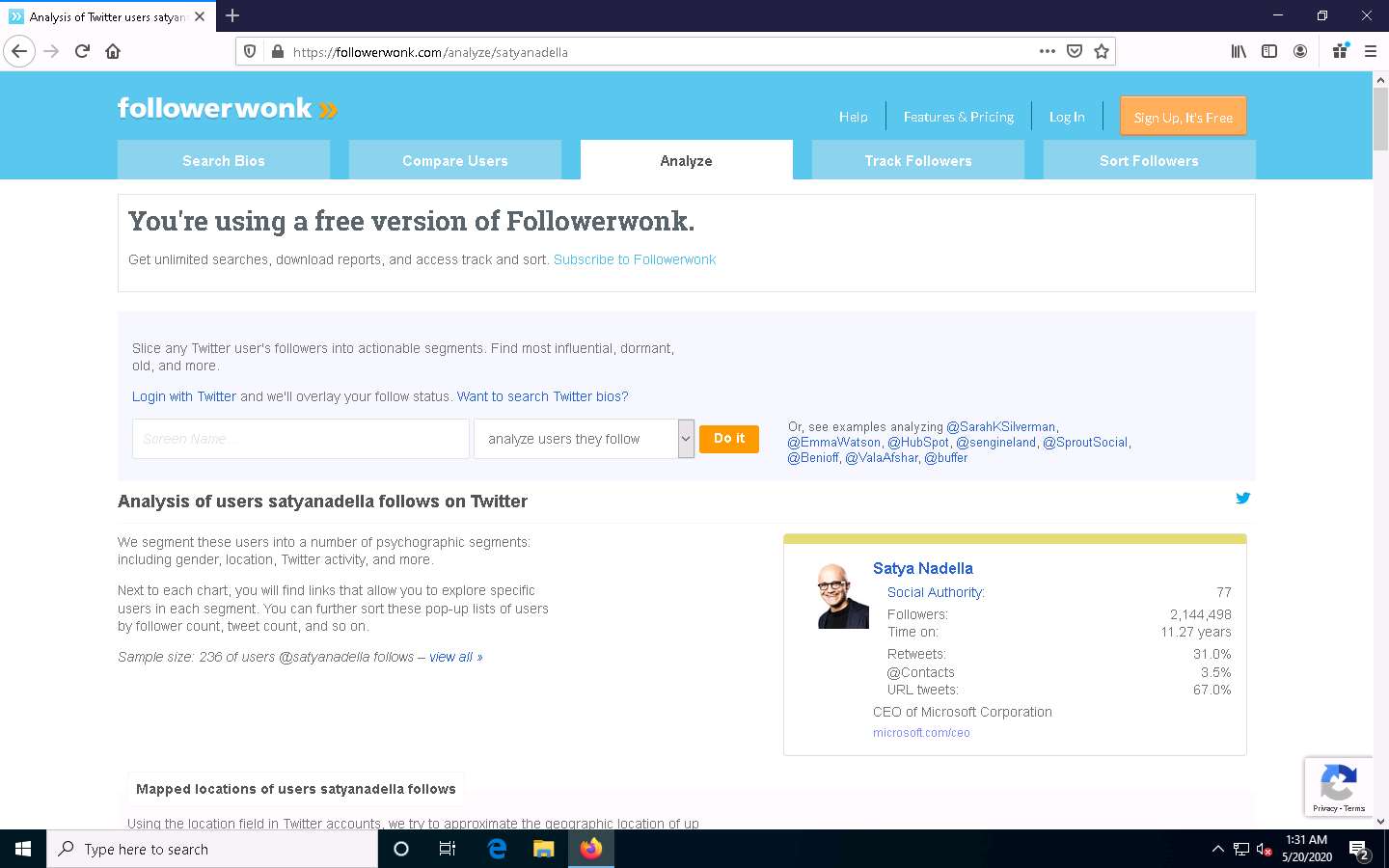This screenshot has width=1389, height=868.
Task: Open the @Benioff example link
Action: point(813,457)
